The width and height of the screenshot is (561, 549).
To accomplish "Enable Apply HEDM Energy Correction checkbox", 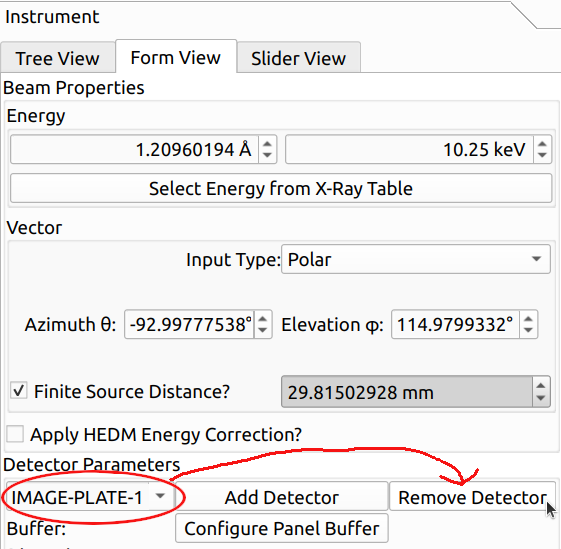I will 15,434.
